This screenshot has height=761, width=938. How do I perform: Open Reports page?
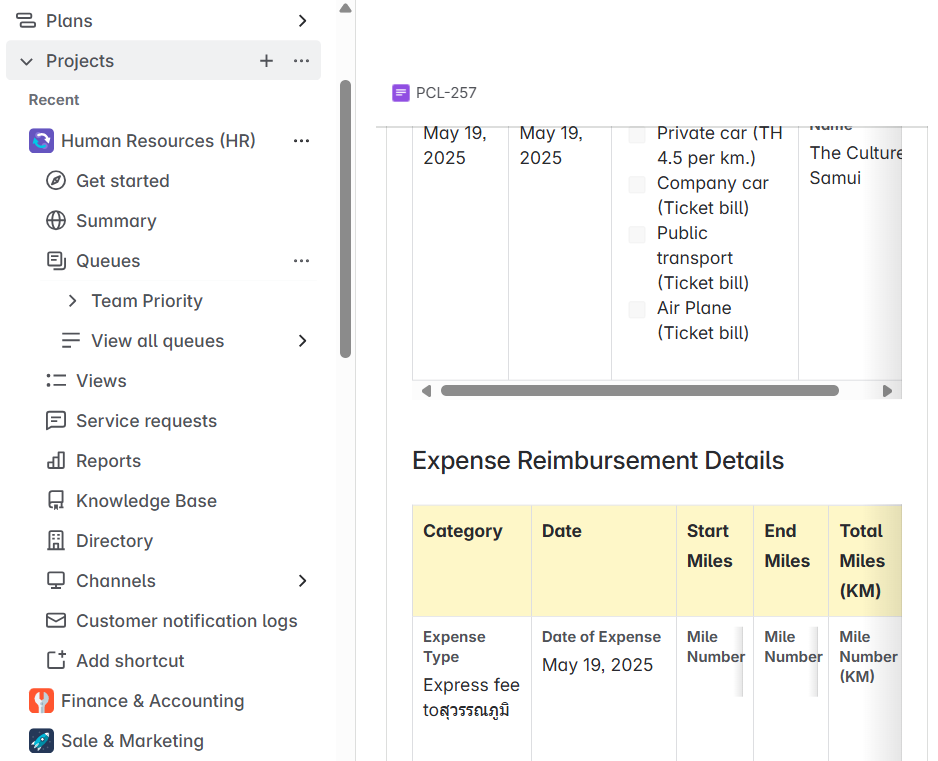108,461
